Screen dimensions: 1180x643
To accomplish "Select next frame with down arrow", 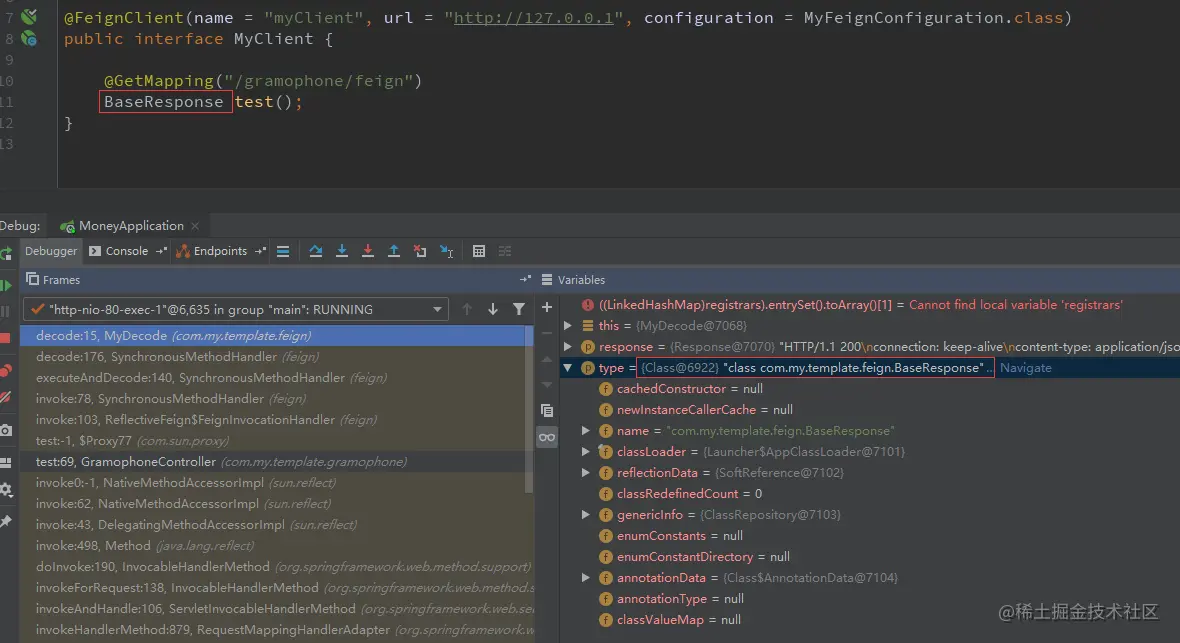I will [493, 309].
